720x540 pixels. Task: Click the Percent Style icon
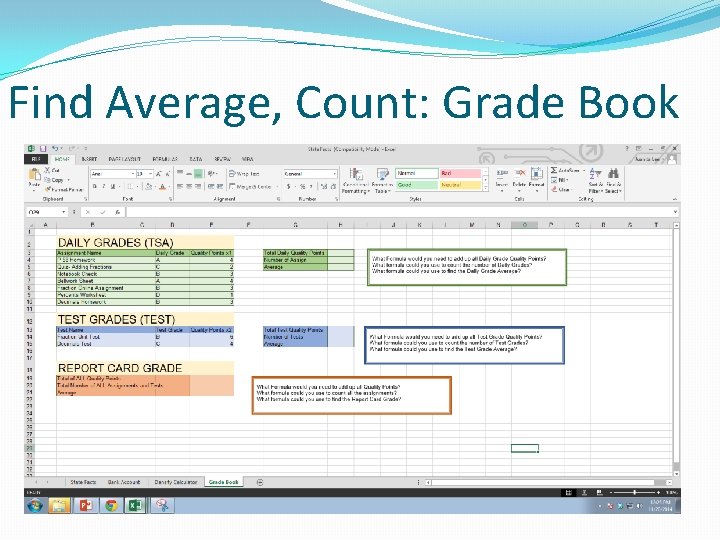tap(303, 186)
